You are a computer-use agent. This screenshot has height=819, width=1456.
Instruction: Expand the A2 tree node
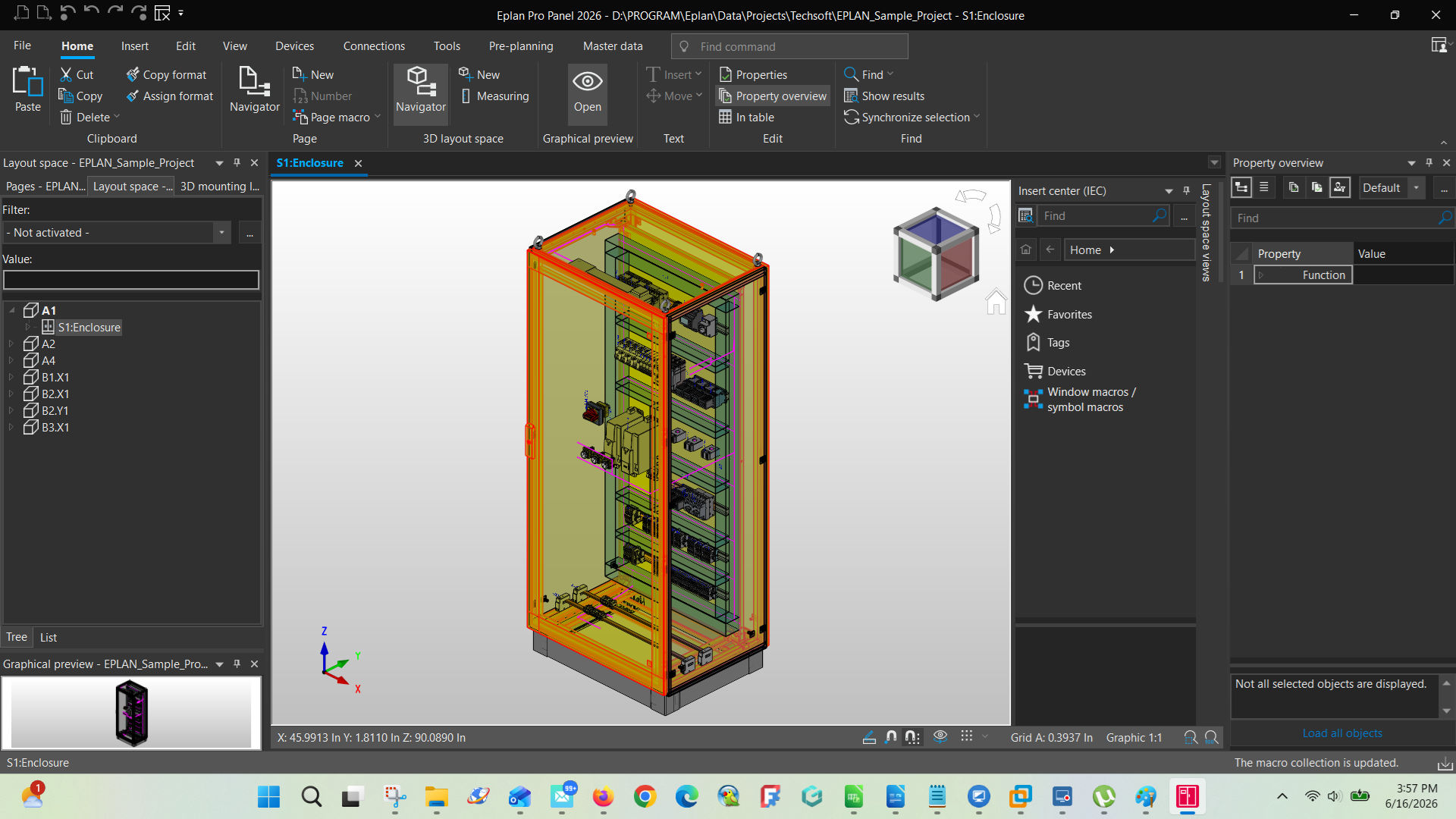(11, 344)
